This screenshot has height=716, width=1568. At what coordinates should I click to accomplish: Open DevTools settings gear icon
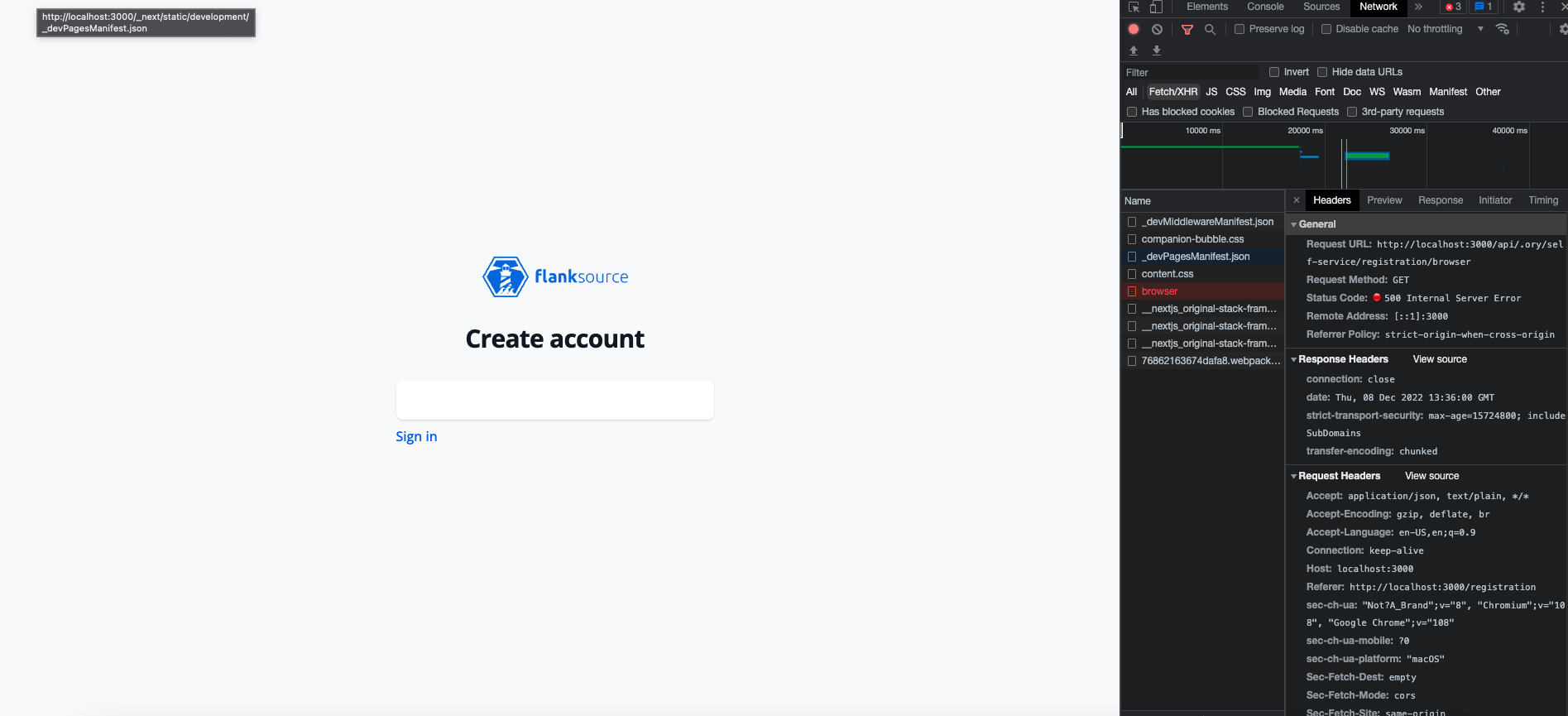tap(1519, 7)
